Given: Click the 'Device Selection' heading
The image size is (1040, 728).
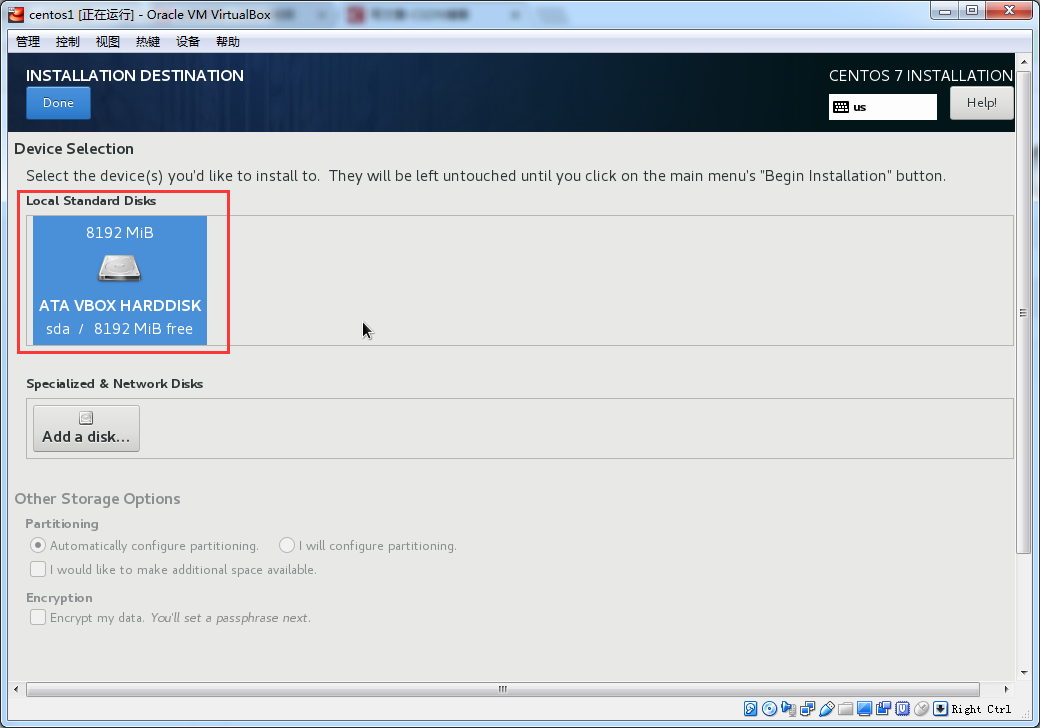Looking at the screenshot, I should [74, 149].
